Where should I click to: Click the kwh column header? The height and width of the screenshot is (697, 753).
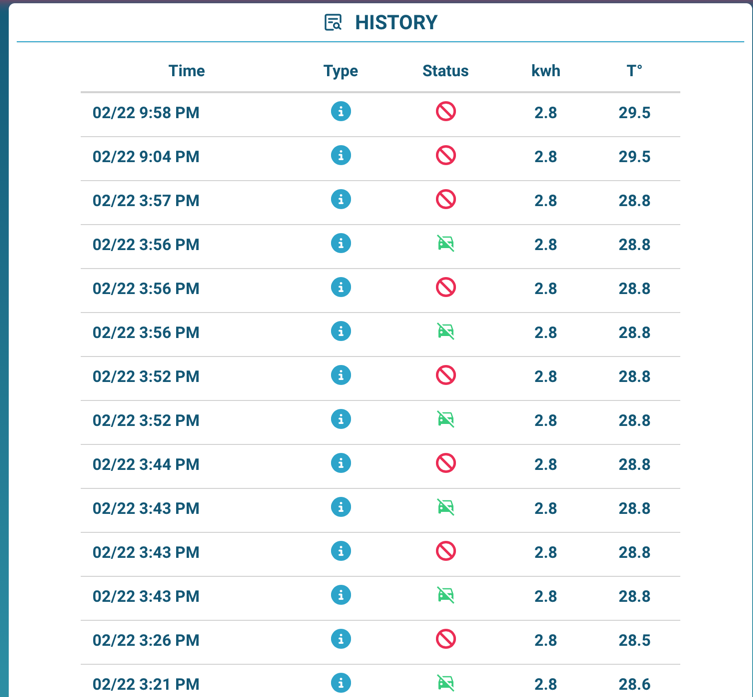[546, 71]
